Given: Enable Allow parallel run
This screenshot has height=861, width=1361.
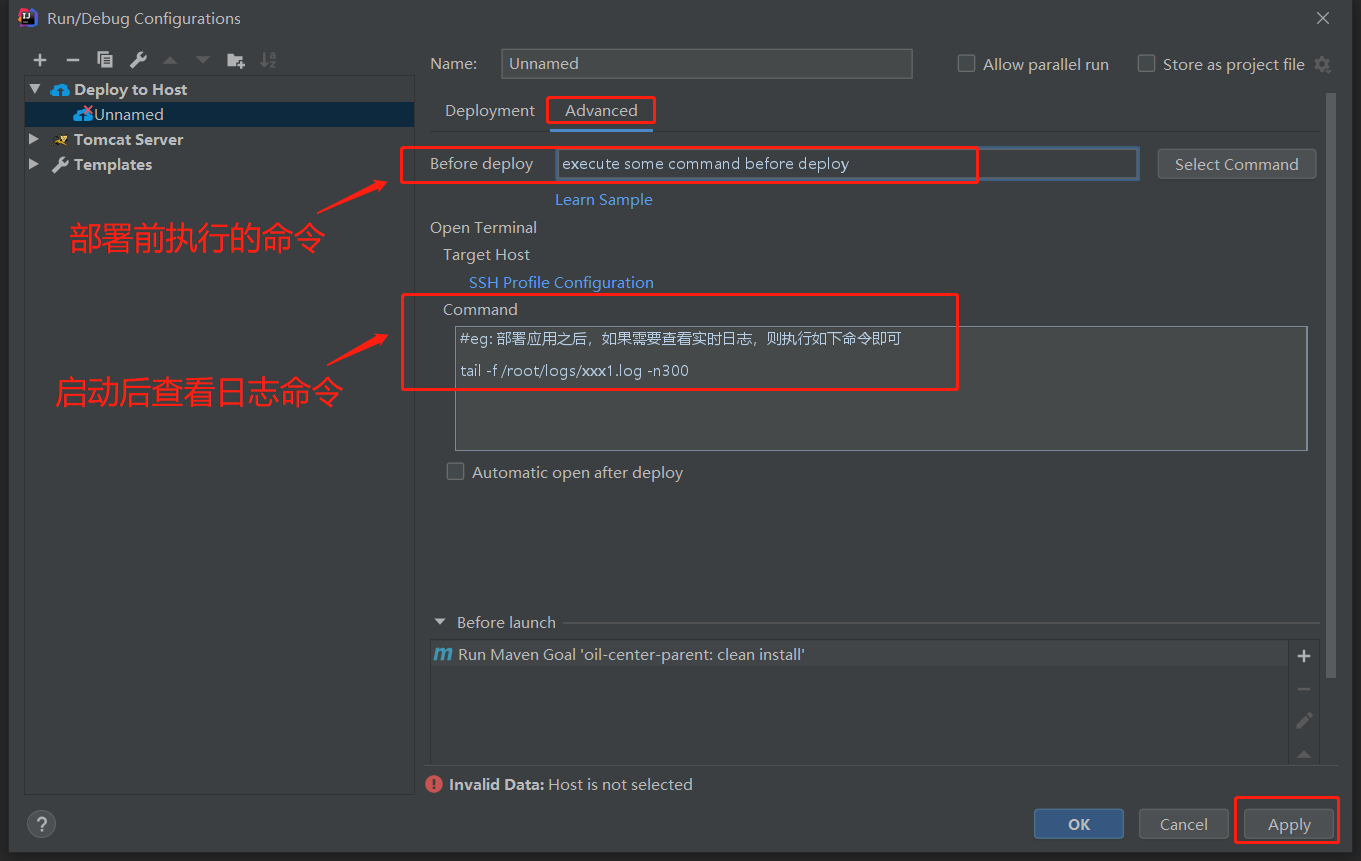Looking at the screenshot, I should click(966, 63).
